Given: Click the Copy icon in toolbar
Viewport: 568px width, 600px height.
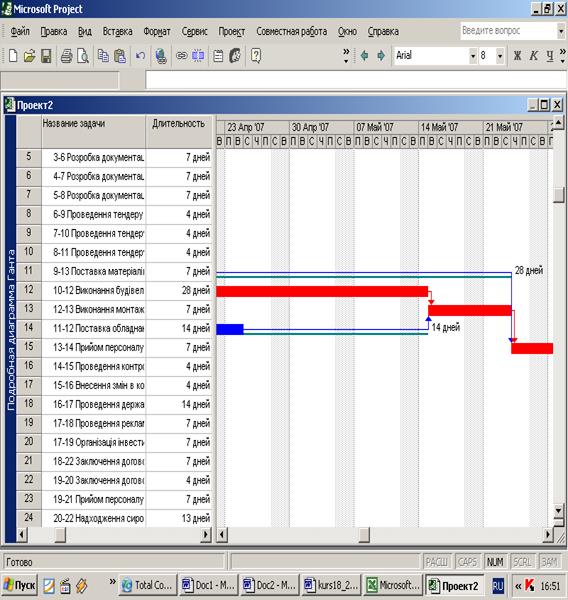Looking at the screenshot, I should point(103,56).
